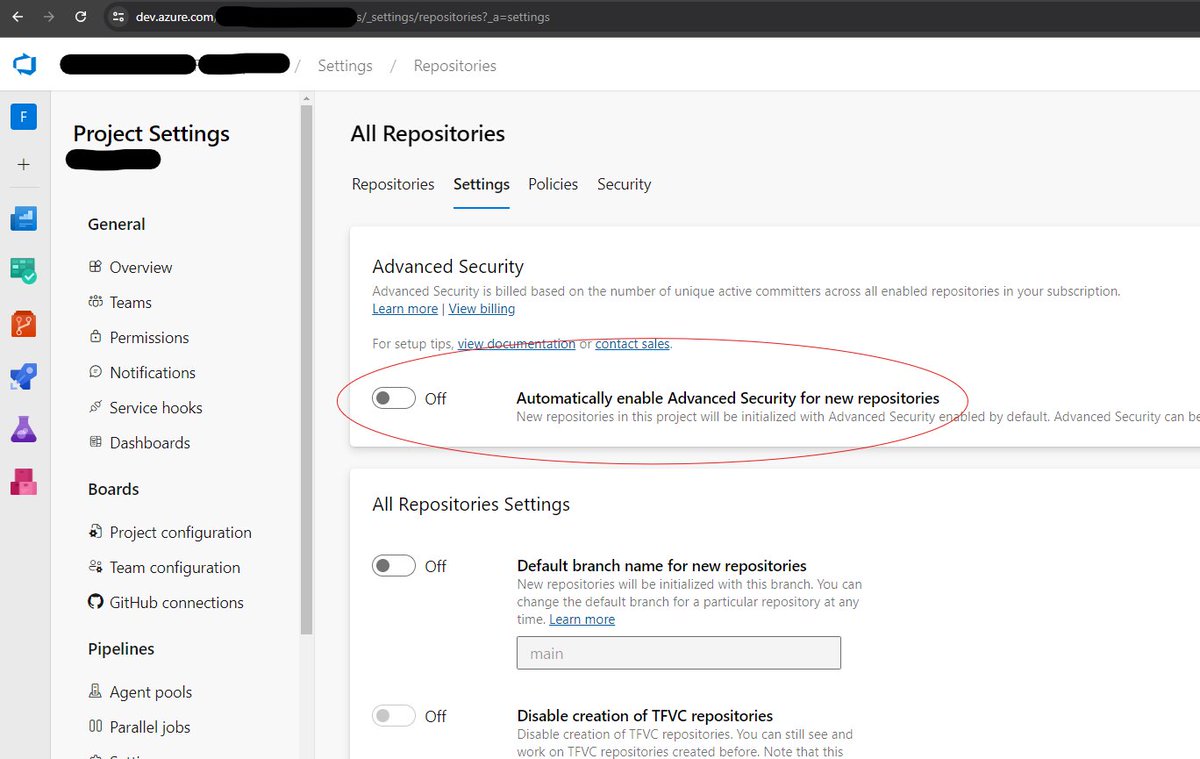Click the Project Settings heading

tap(151, 134)
